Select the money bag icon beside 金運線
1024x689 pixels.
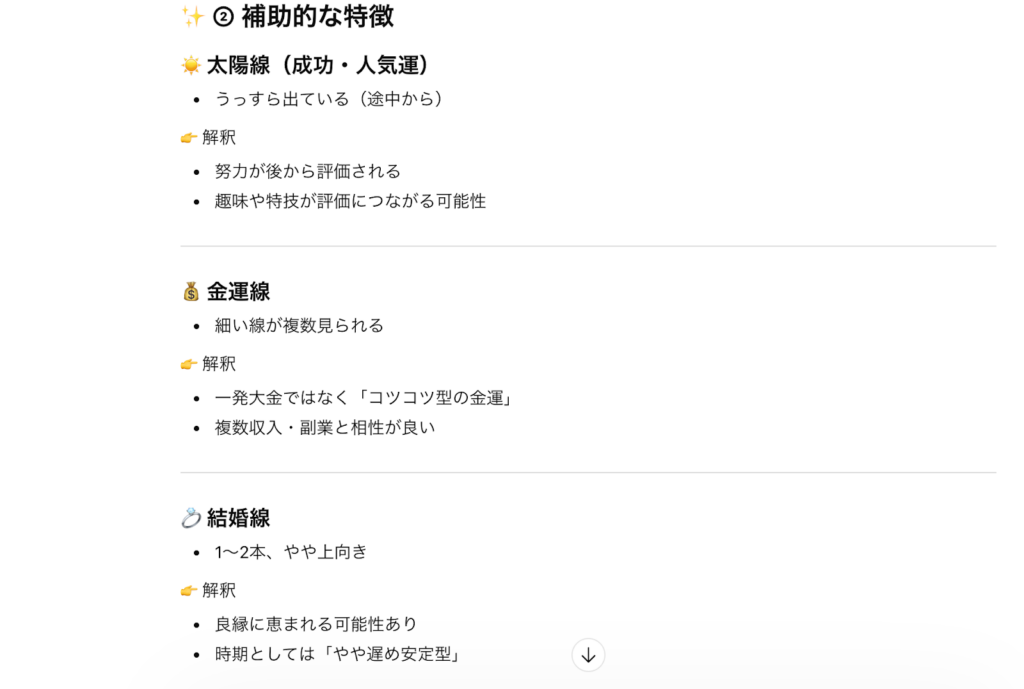[x=189, y=291]
